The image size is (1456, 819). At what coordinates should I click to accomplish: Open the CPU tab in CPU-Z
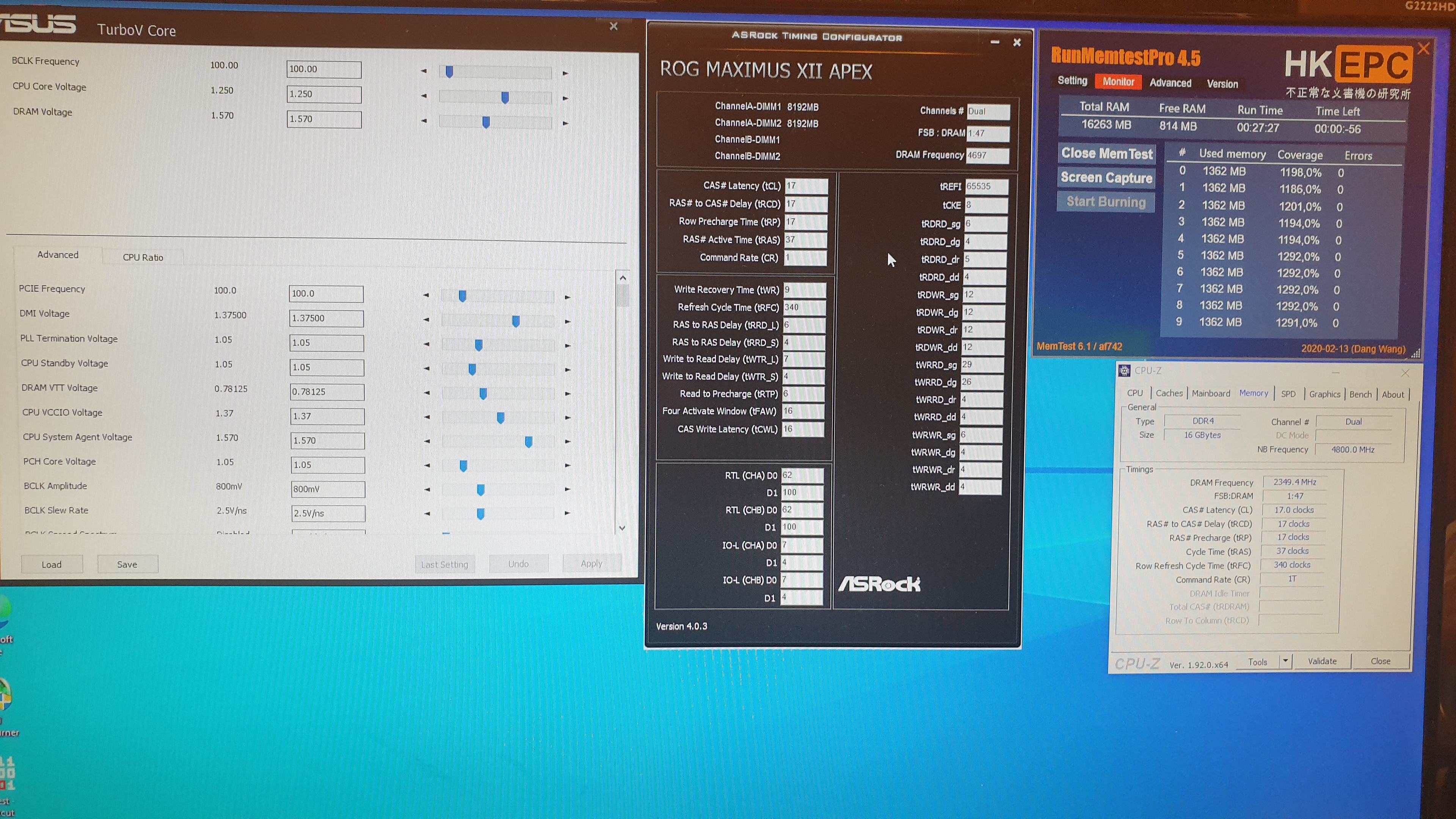[1134, 394]
